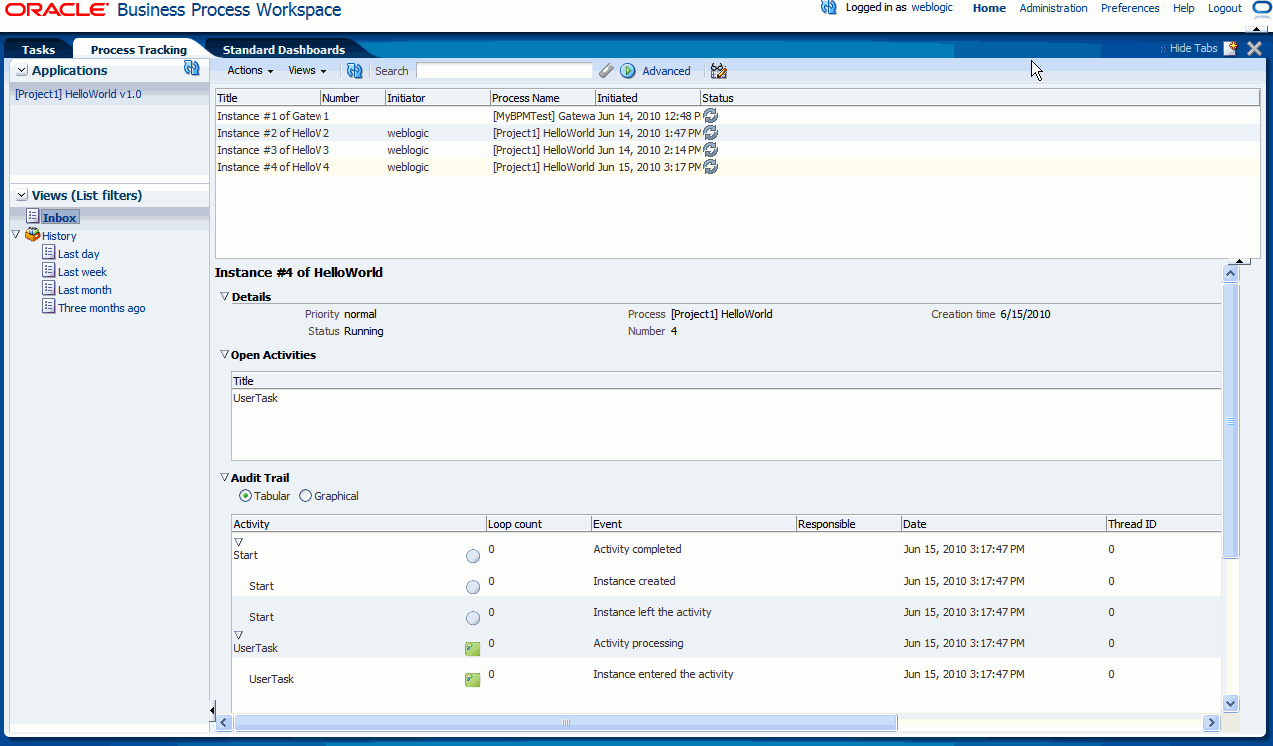Run the search with the green go icon
This screenshot has width=1273, height=746.
pos(628,71)
